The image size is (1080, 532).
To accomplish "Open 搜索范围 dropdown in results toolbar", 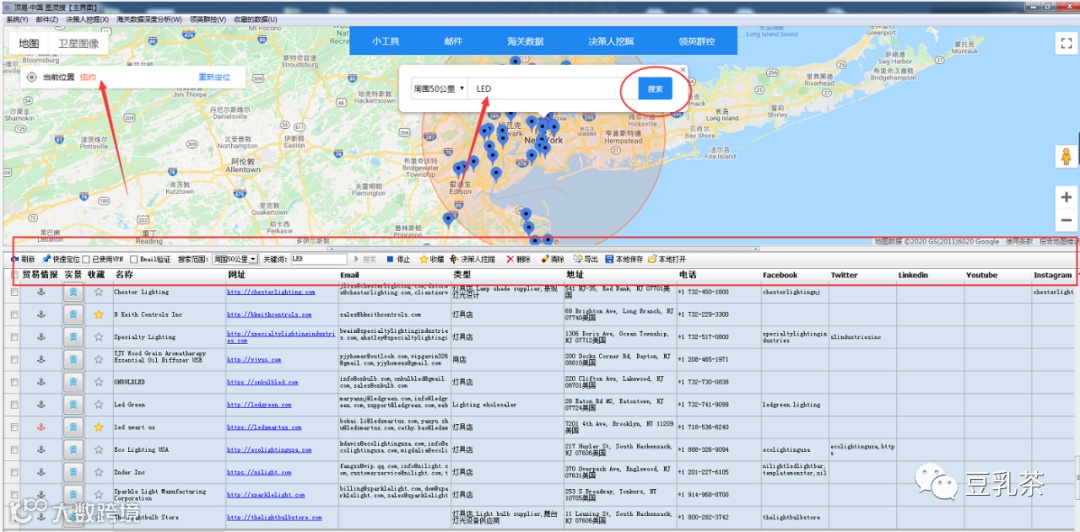I will pos(235,259).
